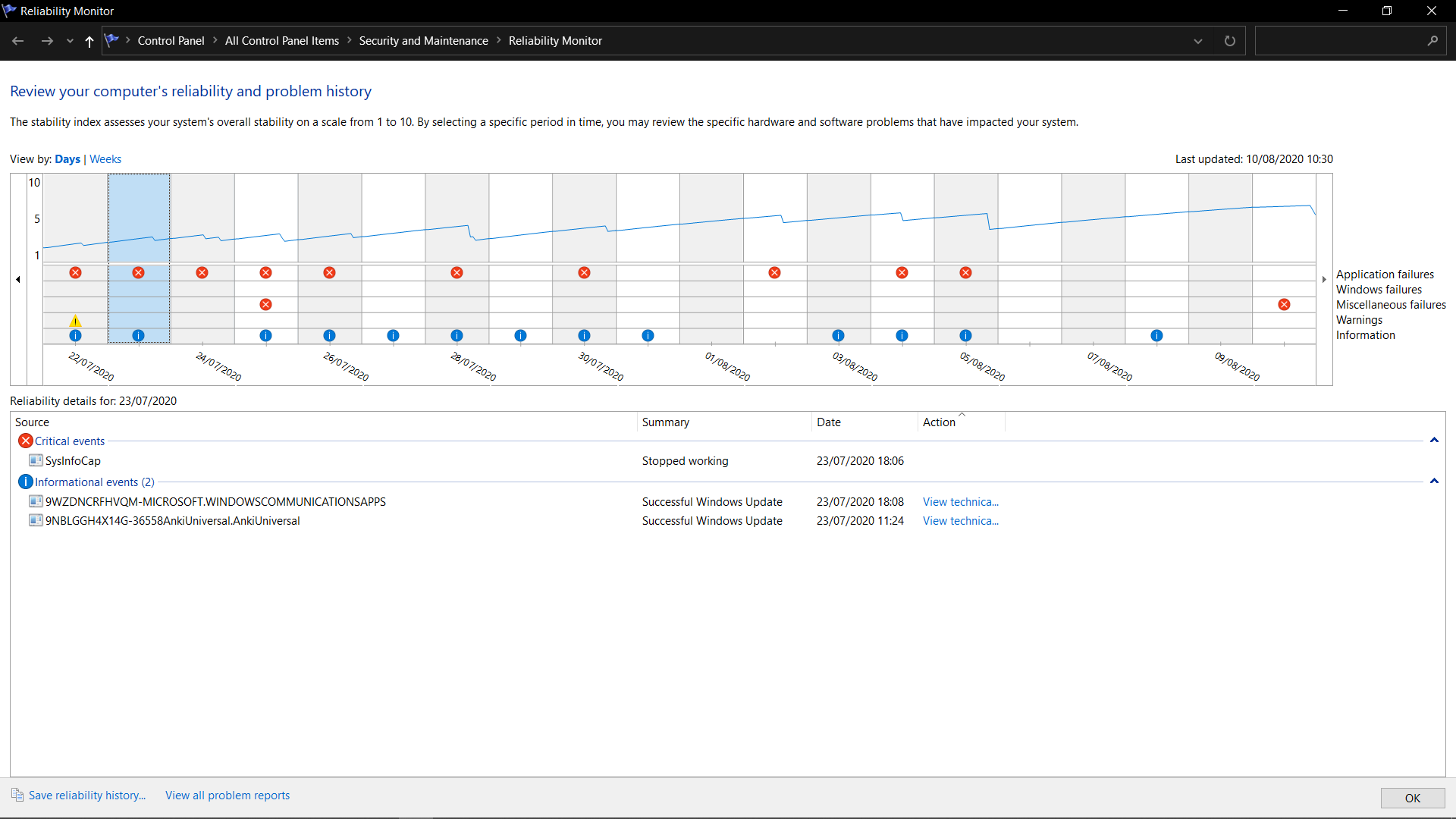
Task: Click information icon for 29/07/2020
Action: click(520, 336)
